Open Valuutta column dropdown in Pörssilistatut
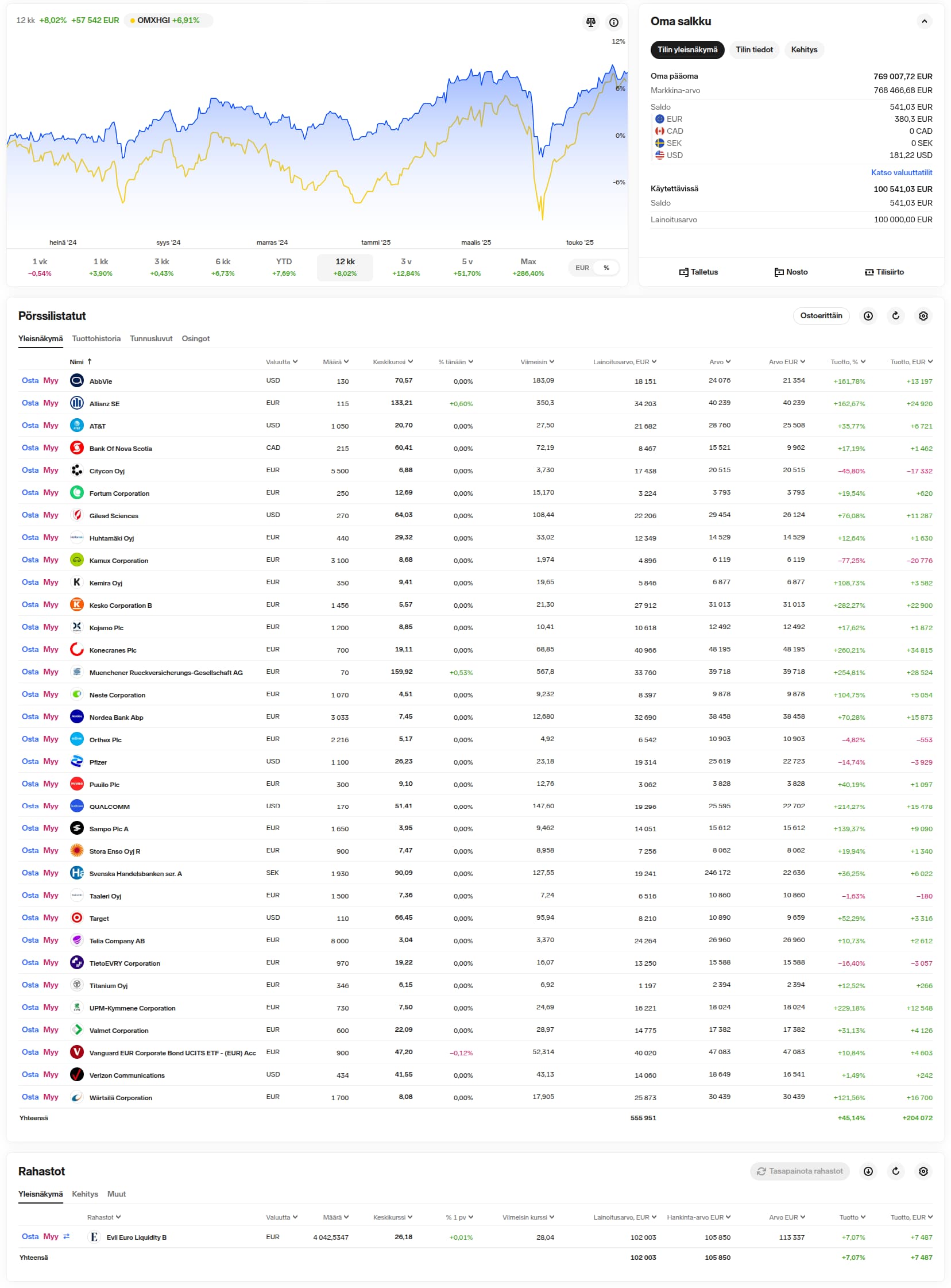This screenshot has height=1288, width=951. (x=281, y=362)
